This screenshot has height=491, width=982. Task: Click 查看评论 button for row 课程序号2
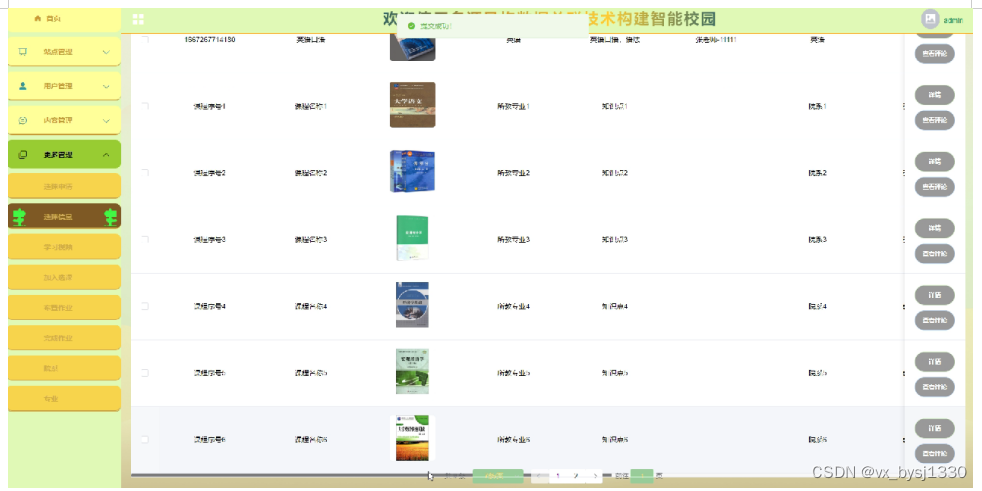tap(934, 187)
